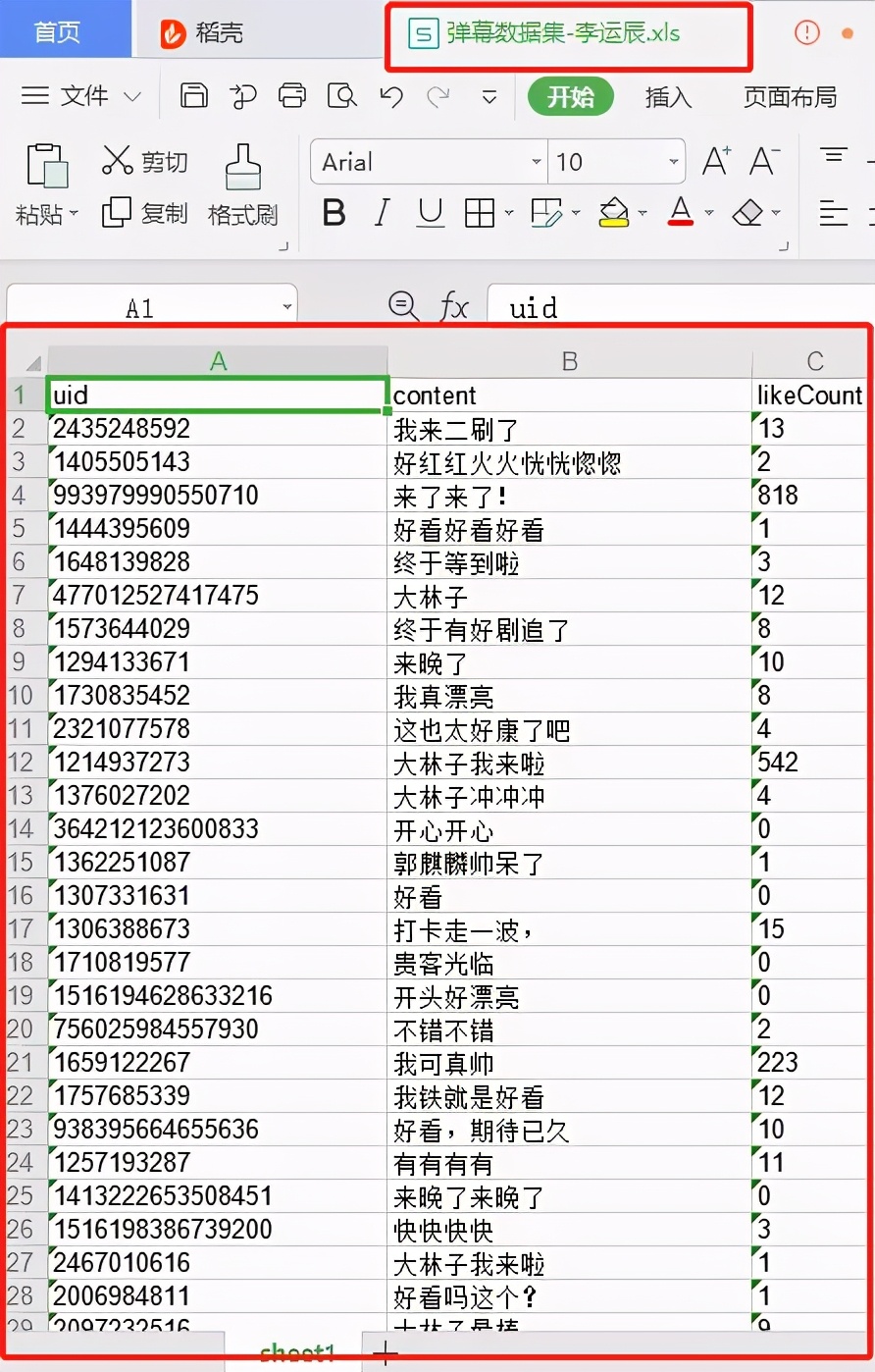Open the fill color dropdown arrow
This screenshot has height=1372, width=875.
coord(643,213)
